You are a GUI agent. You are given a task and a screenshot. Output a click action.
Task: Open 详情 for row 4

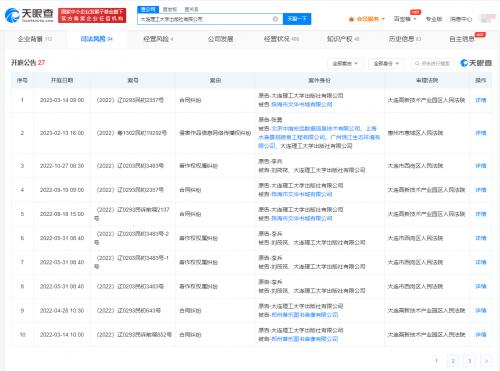480,190
